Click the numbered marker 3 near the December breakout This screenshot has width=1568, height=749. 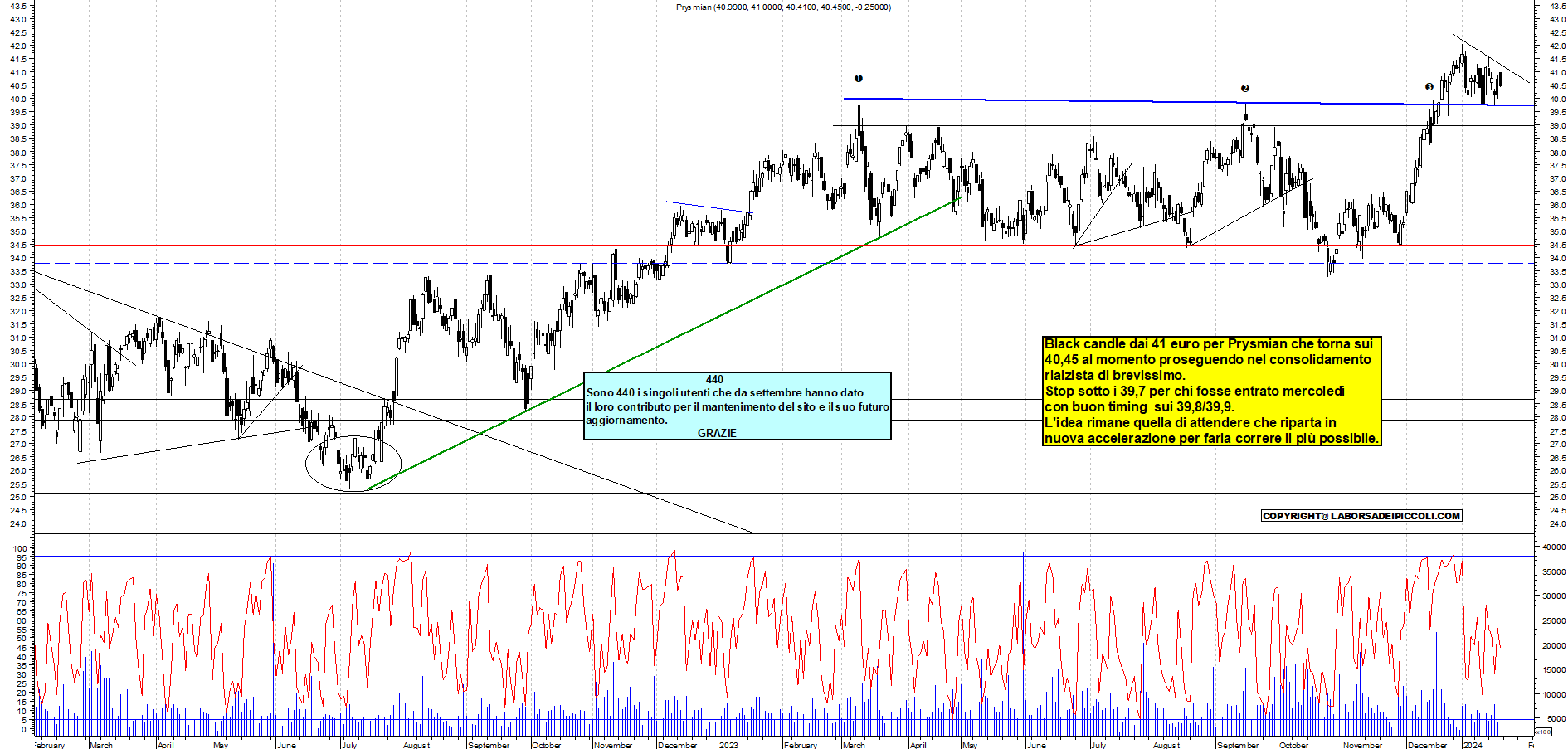click(x=1429, y=87)
